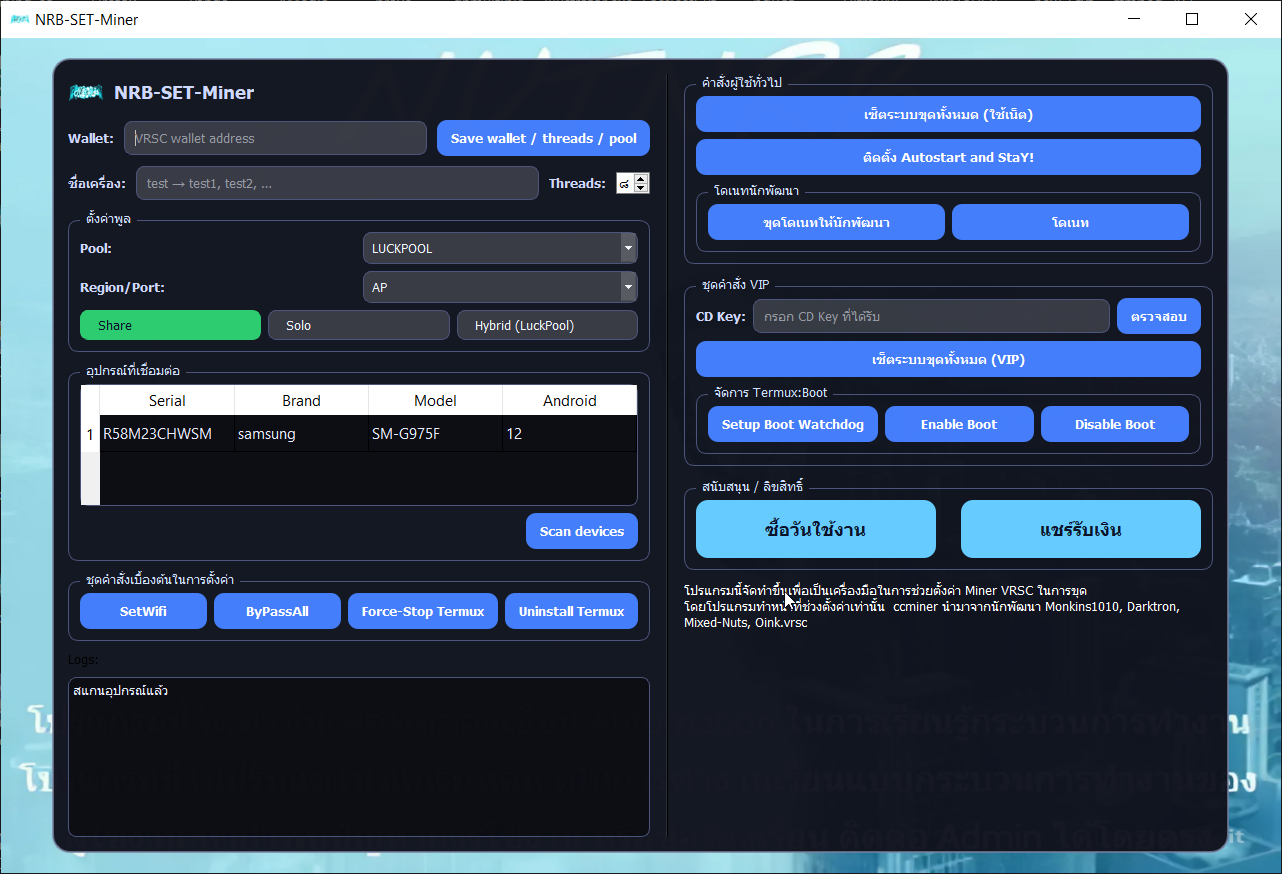This screenshot has width=1282, height=874.
Task: Open the Pool dropdown showing LUCKPOOL
Action: pos(500,248)
